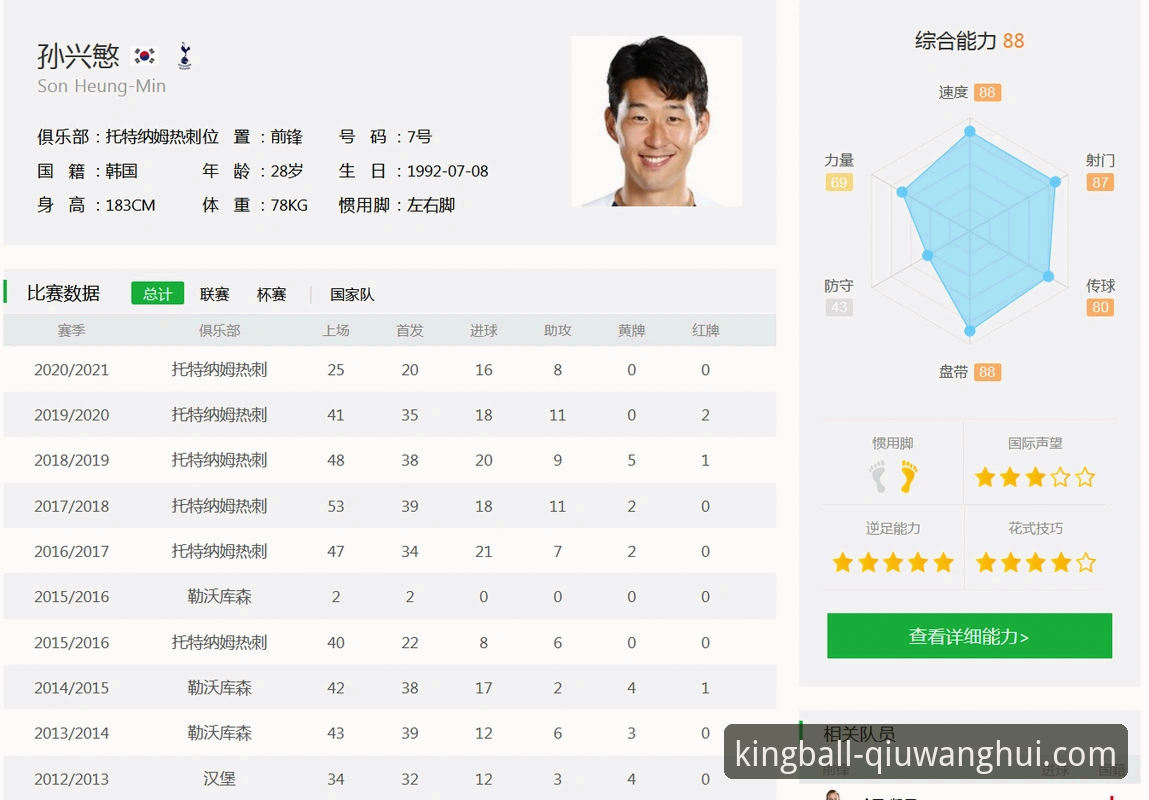Click 托特纳姆热刺 in the 2020/2021 row

click(x=219, y=370)
